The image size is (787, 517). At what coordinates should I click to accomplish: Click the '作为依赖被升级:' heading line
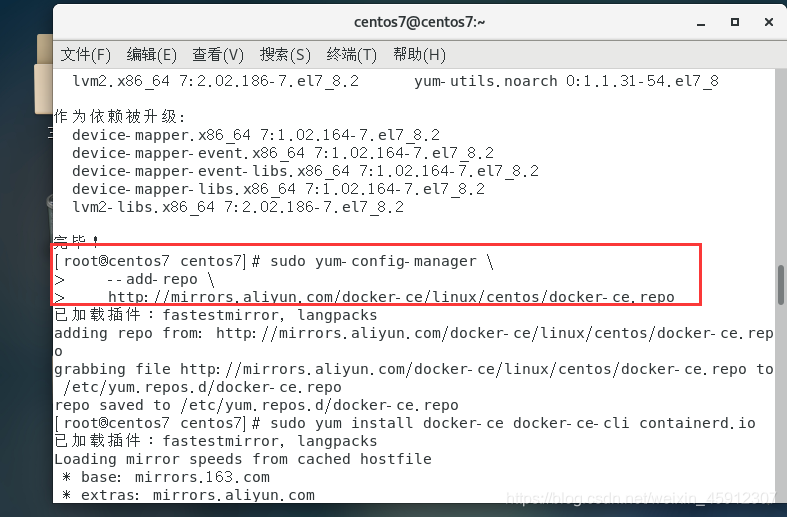pos(119,117)
